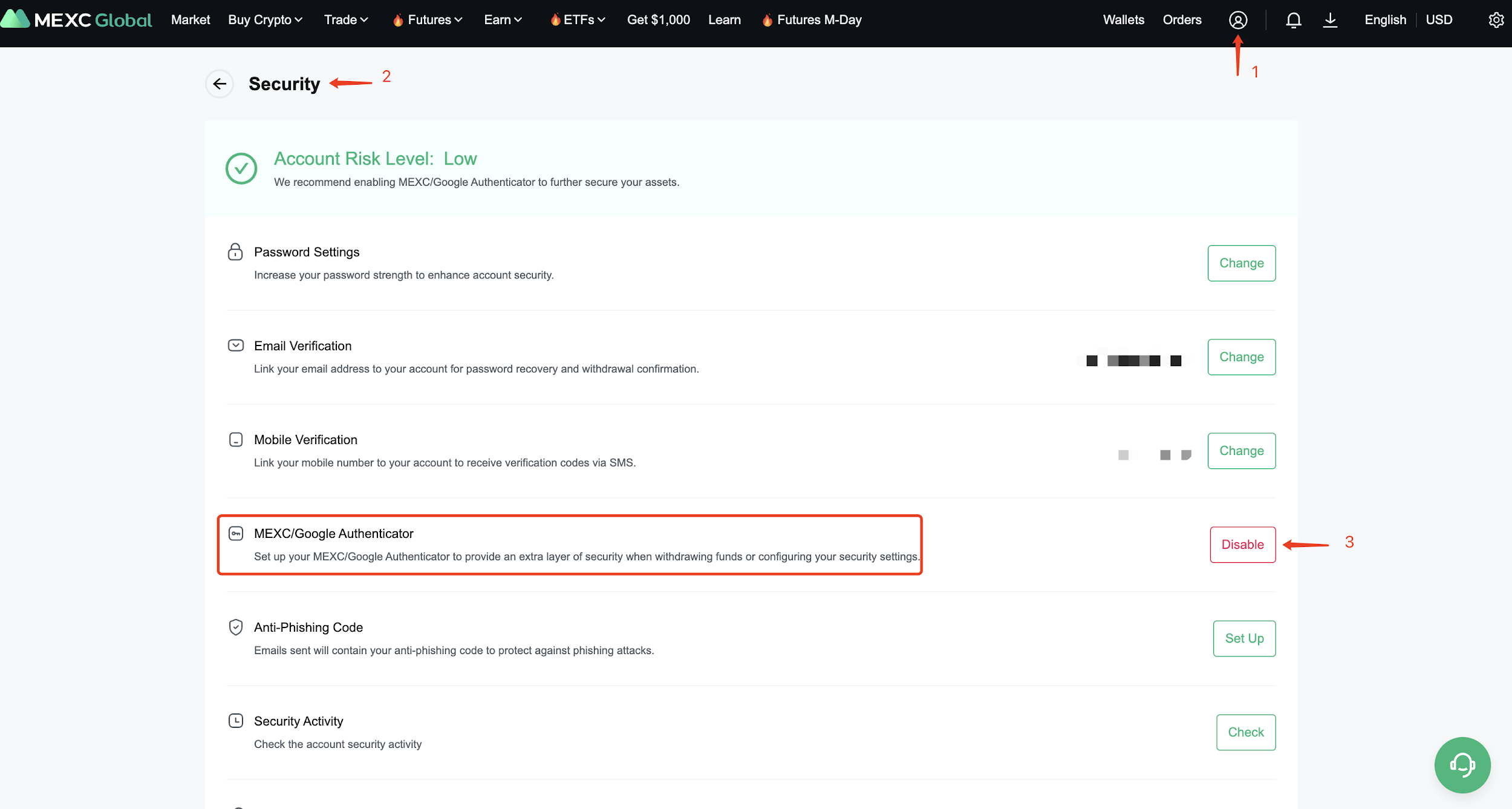Viewport: 1512px width, 809px height.
Task: Disable the MEXC/Google Authenticator
Action: (1242, 545)
